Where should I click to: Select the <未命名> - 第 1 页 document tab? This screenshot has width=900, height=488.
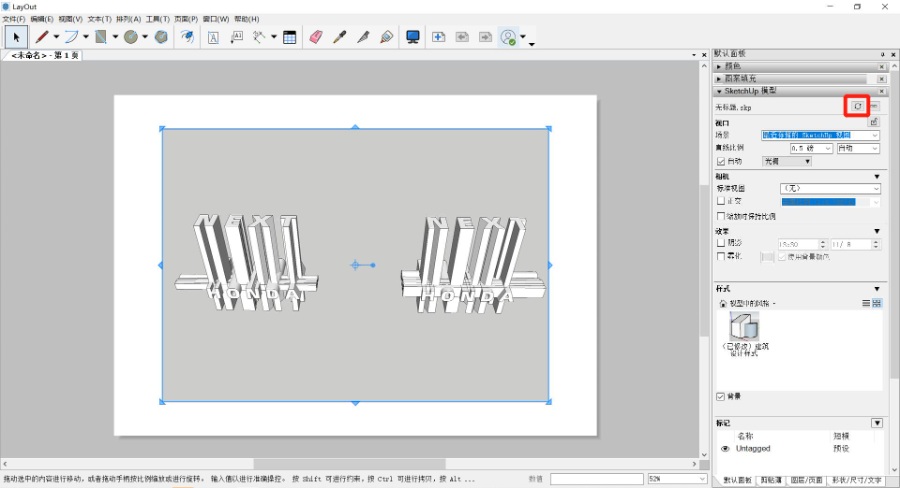coord(43,56)
